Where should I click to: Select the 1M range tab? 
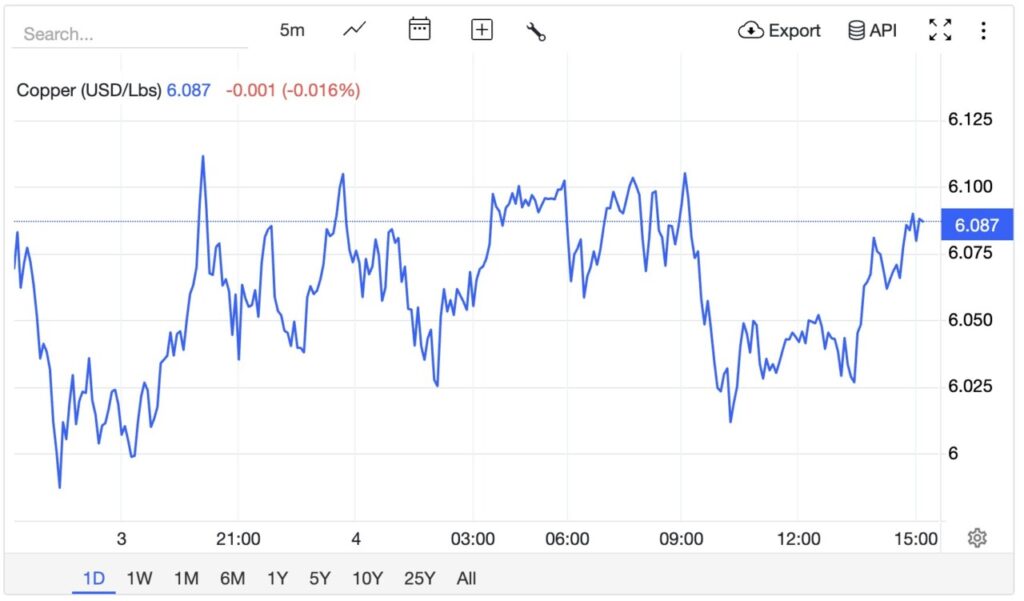point(186,578)
